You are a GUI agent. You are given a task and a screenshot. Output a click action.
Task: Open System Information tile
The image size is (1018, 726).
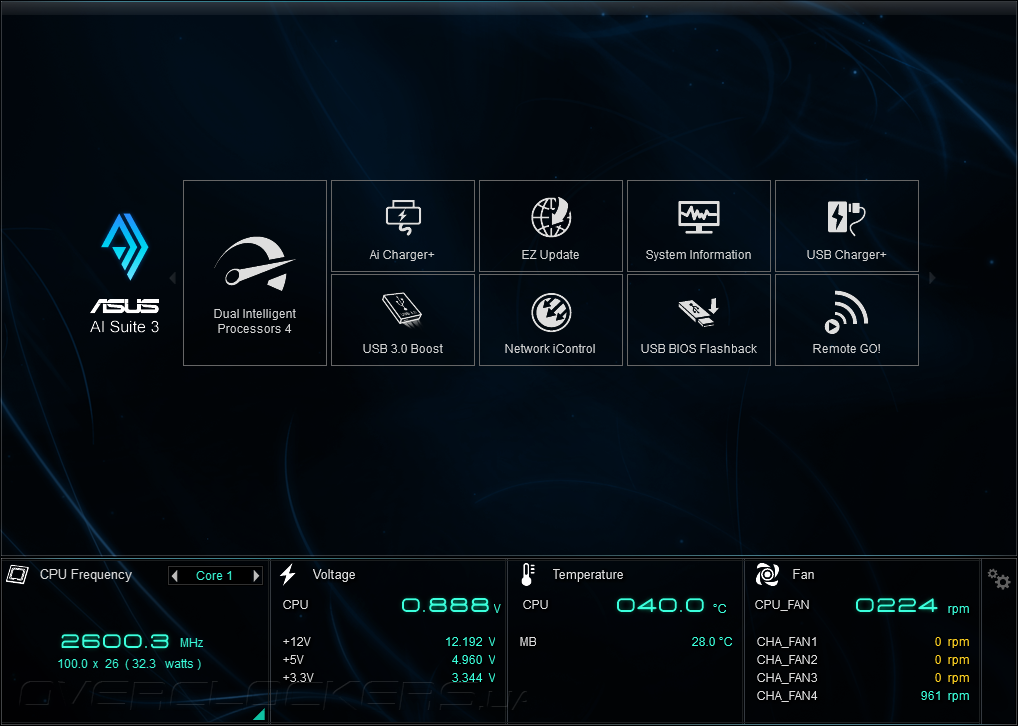[x=699, y=226]
